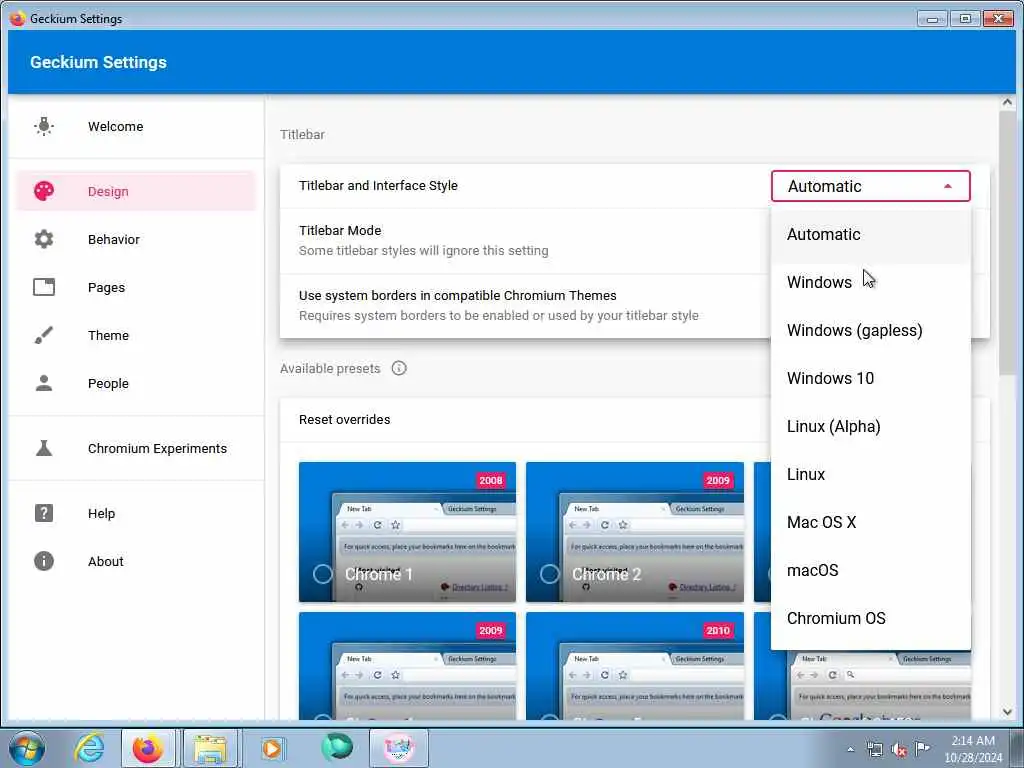This screenshot has width=1024, height=768.
Task: Choose plain Linux option
Action: (871, 474)
